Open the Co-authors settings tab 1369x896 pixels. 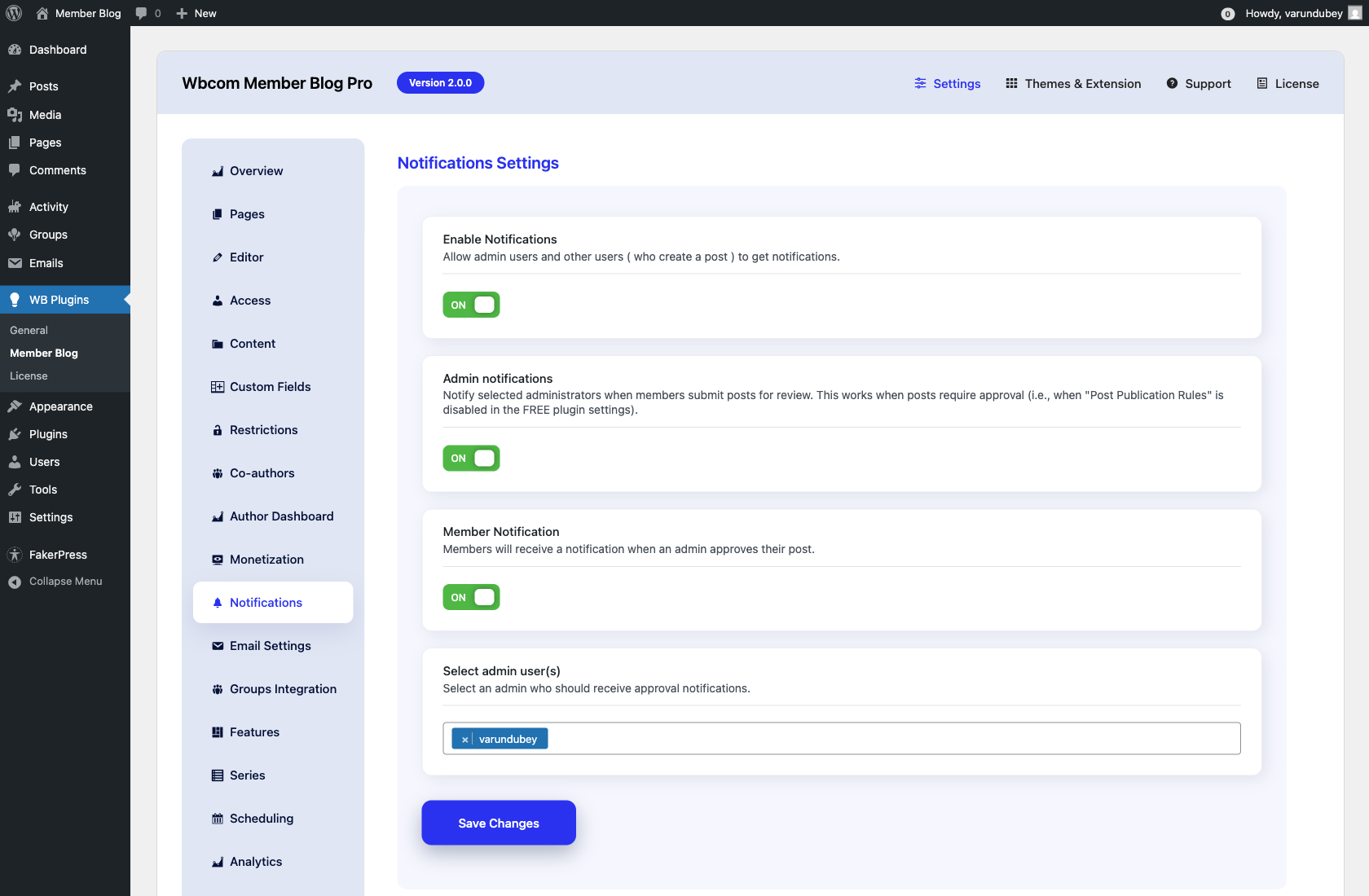tap(273, 473)
